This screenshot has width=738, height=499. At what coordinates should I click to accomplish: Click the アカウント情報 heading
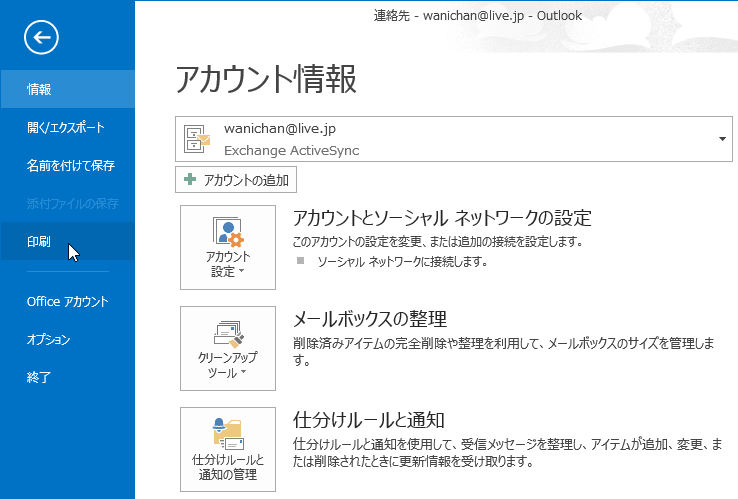tap(266, 79)
